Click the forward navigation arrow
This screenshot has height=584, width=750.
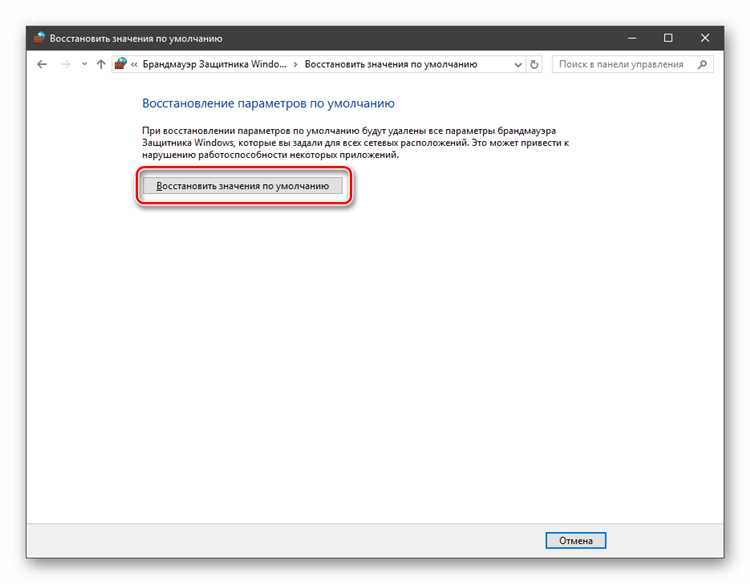(x=66, y=64)
